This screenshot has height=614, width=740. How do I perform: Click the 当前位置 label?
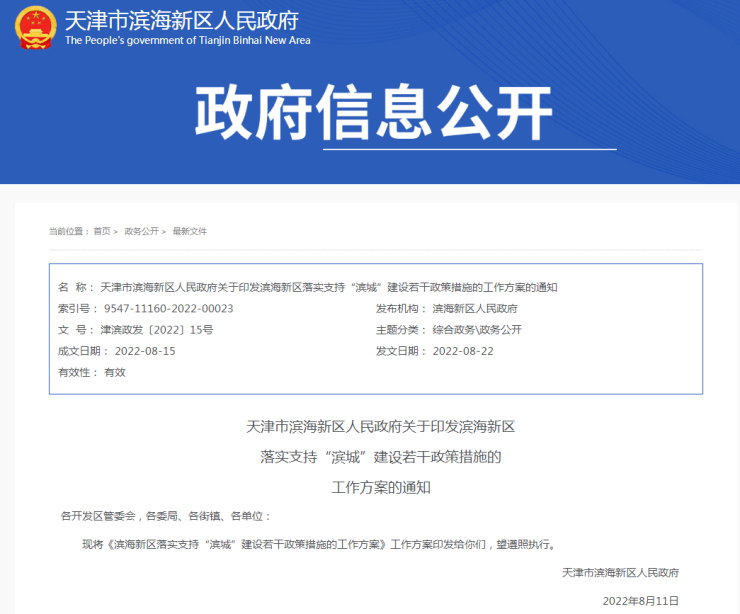[x=69, y=231]
